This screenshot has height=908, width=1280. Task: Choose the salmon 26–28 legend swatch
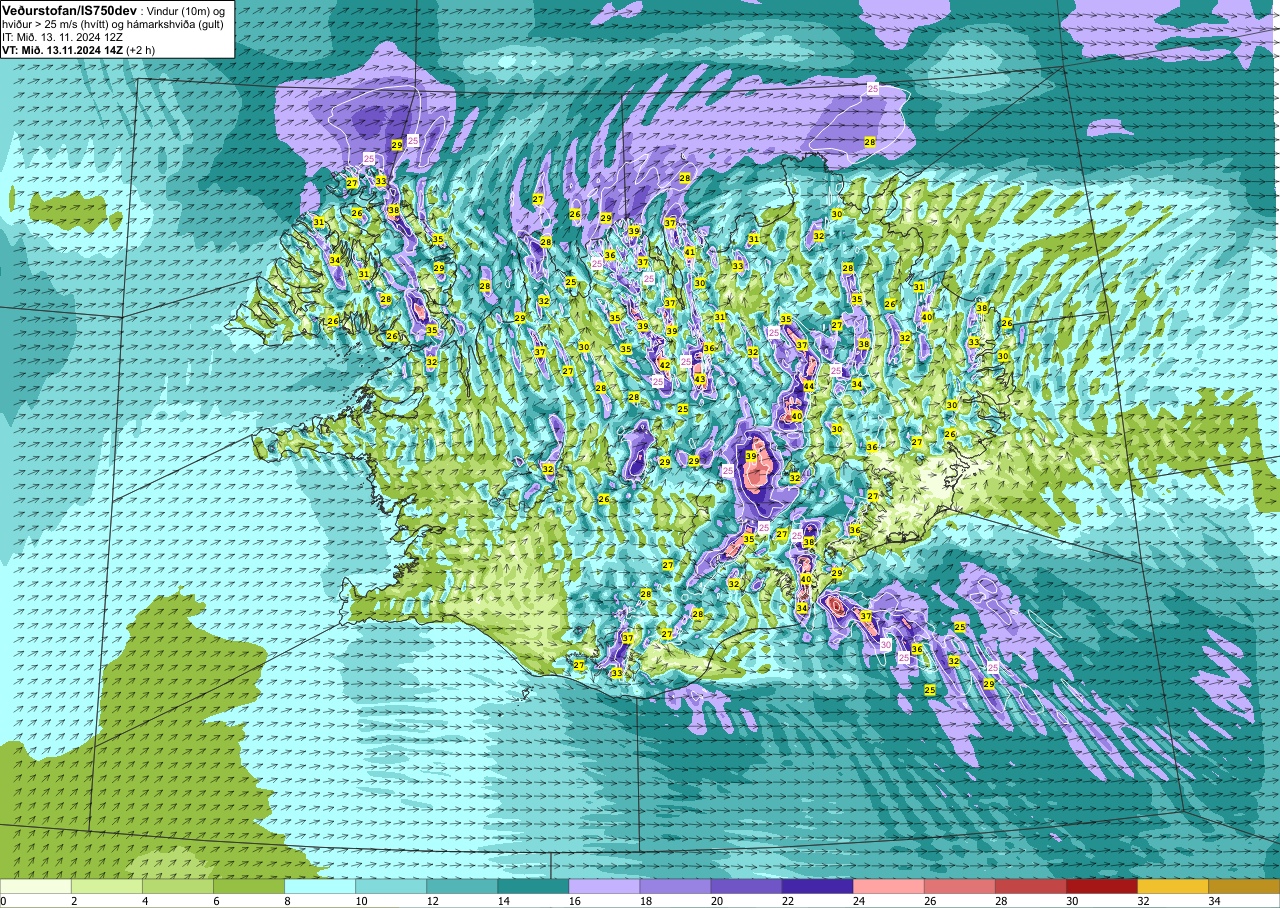(959, 886)
